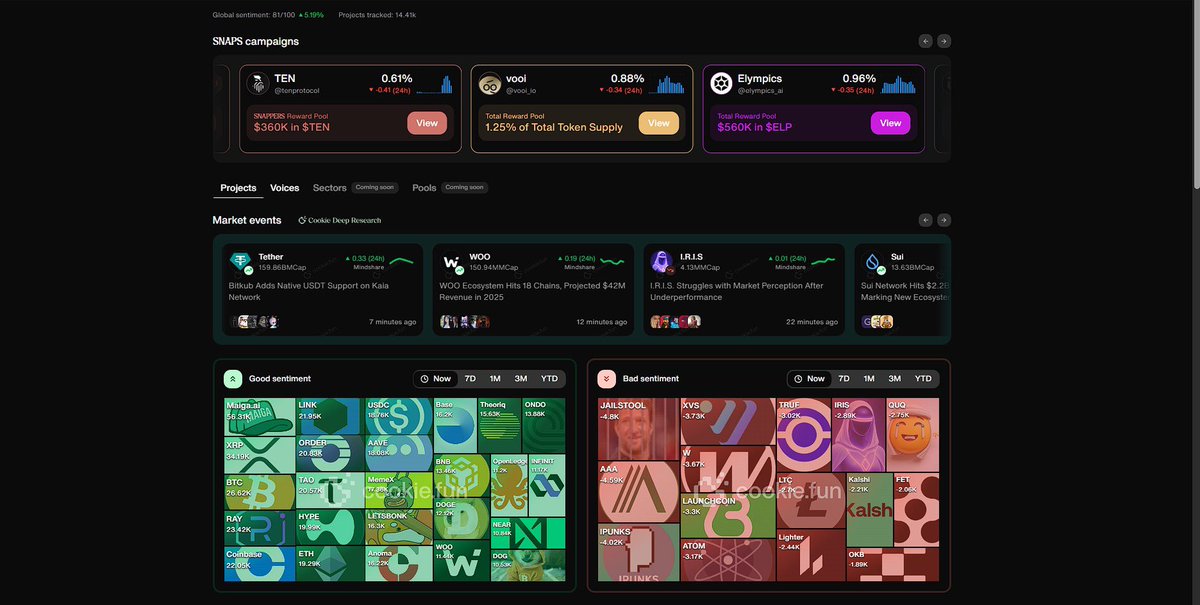1200x605 pixels.
Task: Click Tether's green mindshare sparkline
Action: click(401, 262)
